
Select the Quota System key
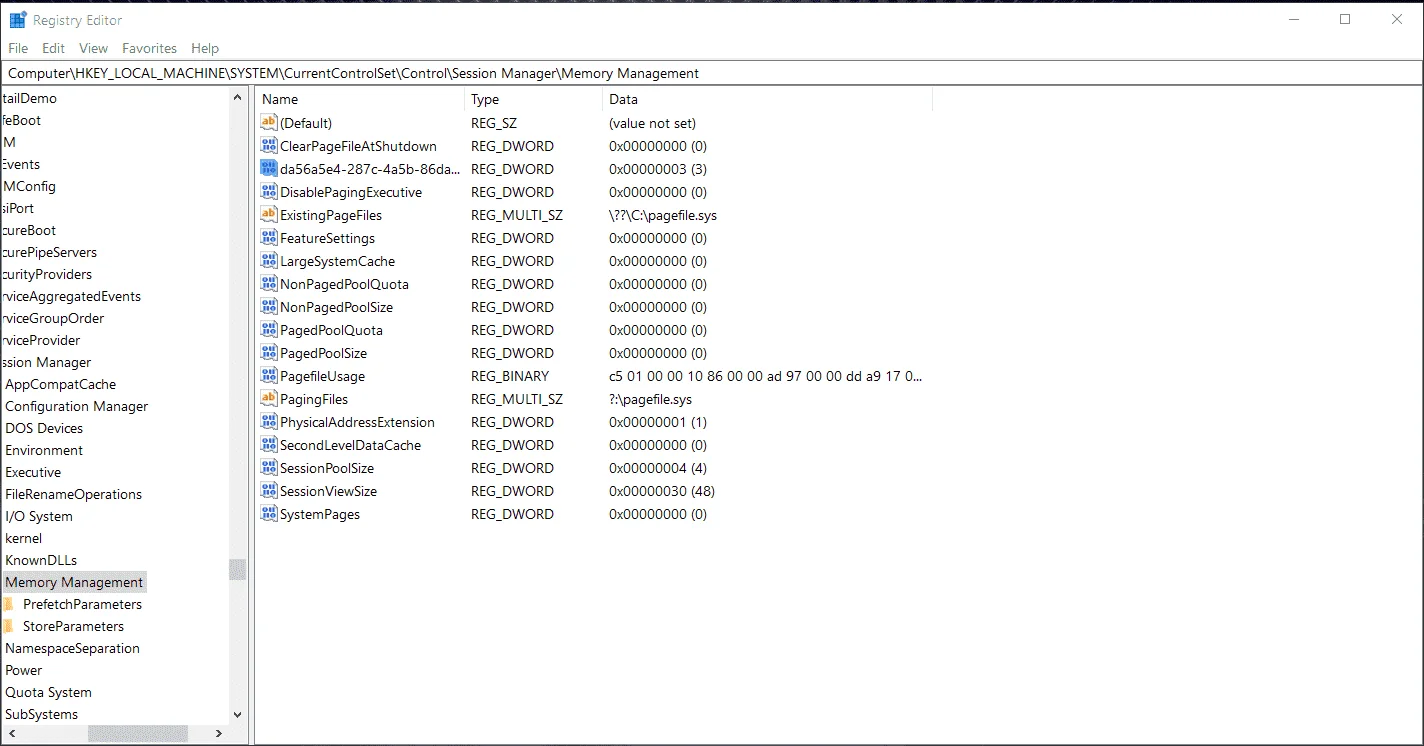tap(48, 692)
